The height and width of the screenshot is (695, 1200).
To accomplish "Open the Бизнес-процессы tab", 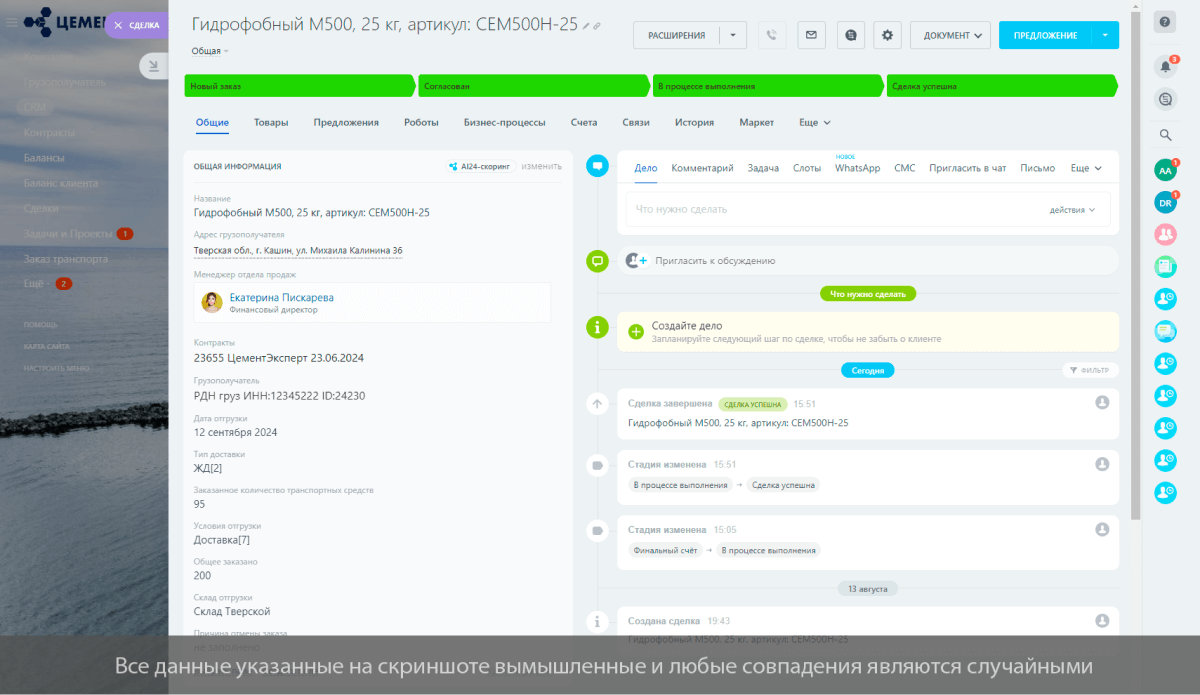I will pyautogui.click(x=505, y=123).
